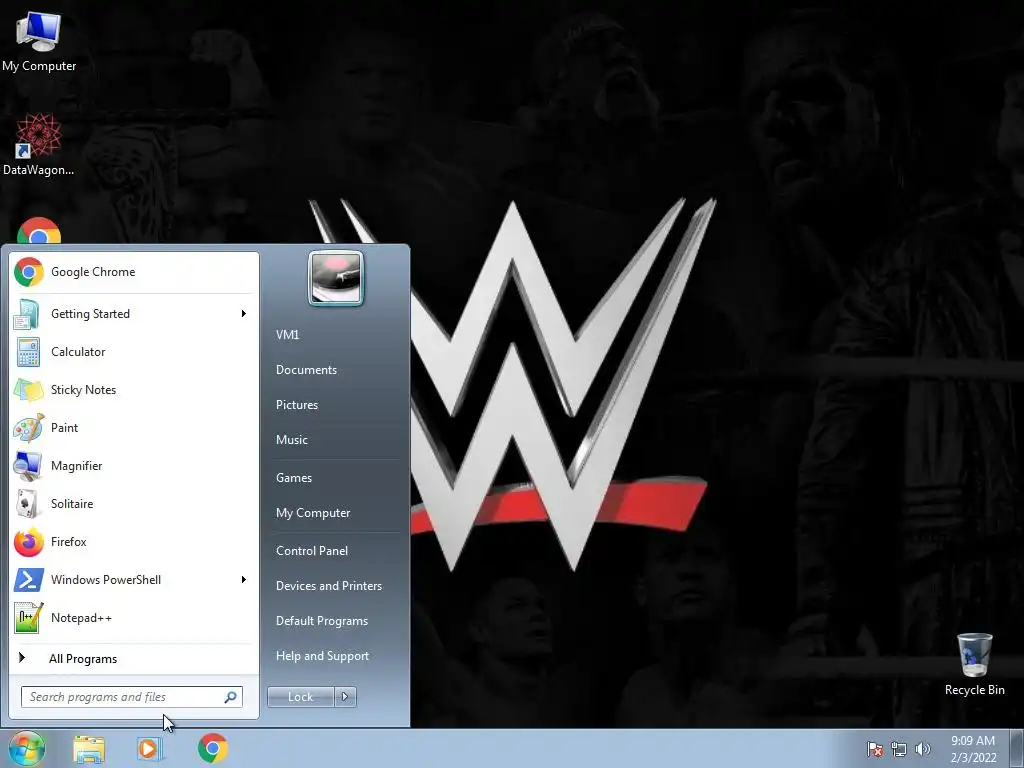Open Google Chrome from Start menu list
The image size is (1024, 768).
(x=134, y=272)
